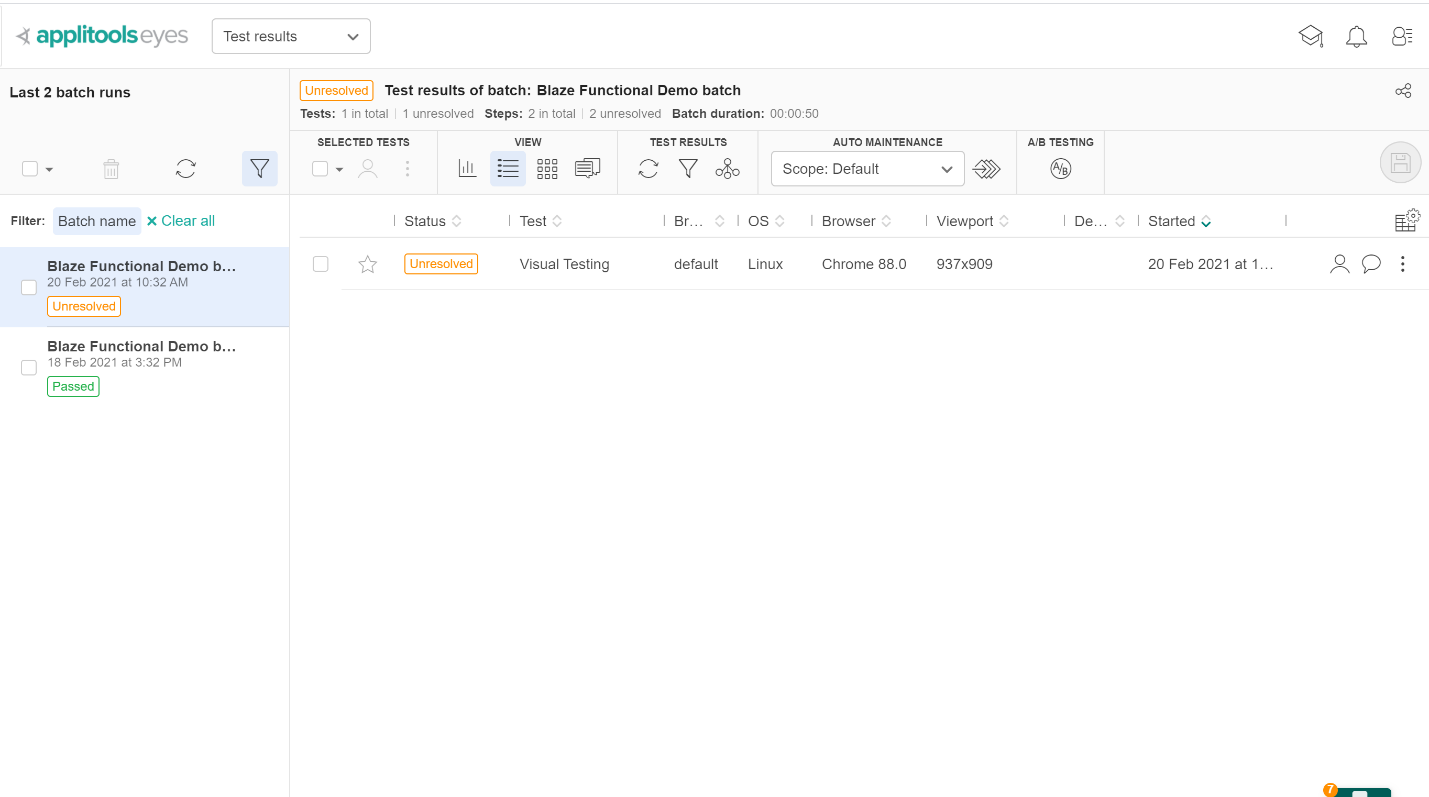Delete selected batches with trash icon
Image resolution: width=1429 pixels, height=797 pixels.
pyautogui.click(x=111, y=169)
